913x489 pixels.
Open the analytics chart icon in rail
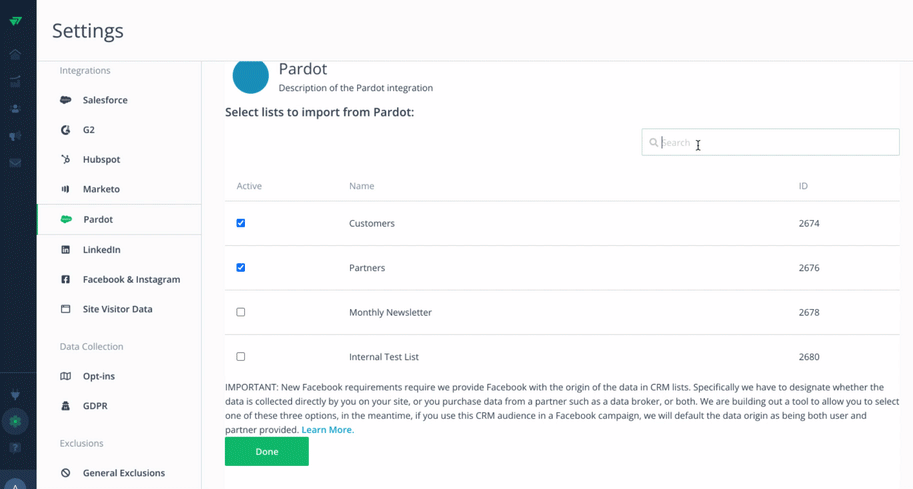[x=15, y=82]
